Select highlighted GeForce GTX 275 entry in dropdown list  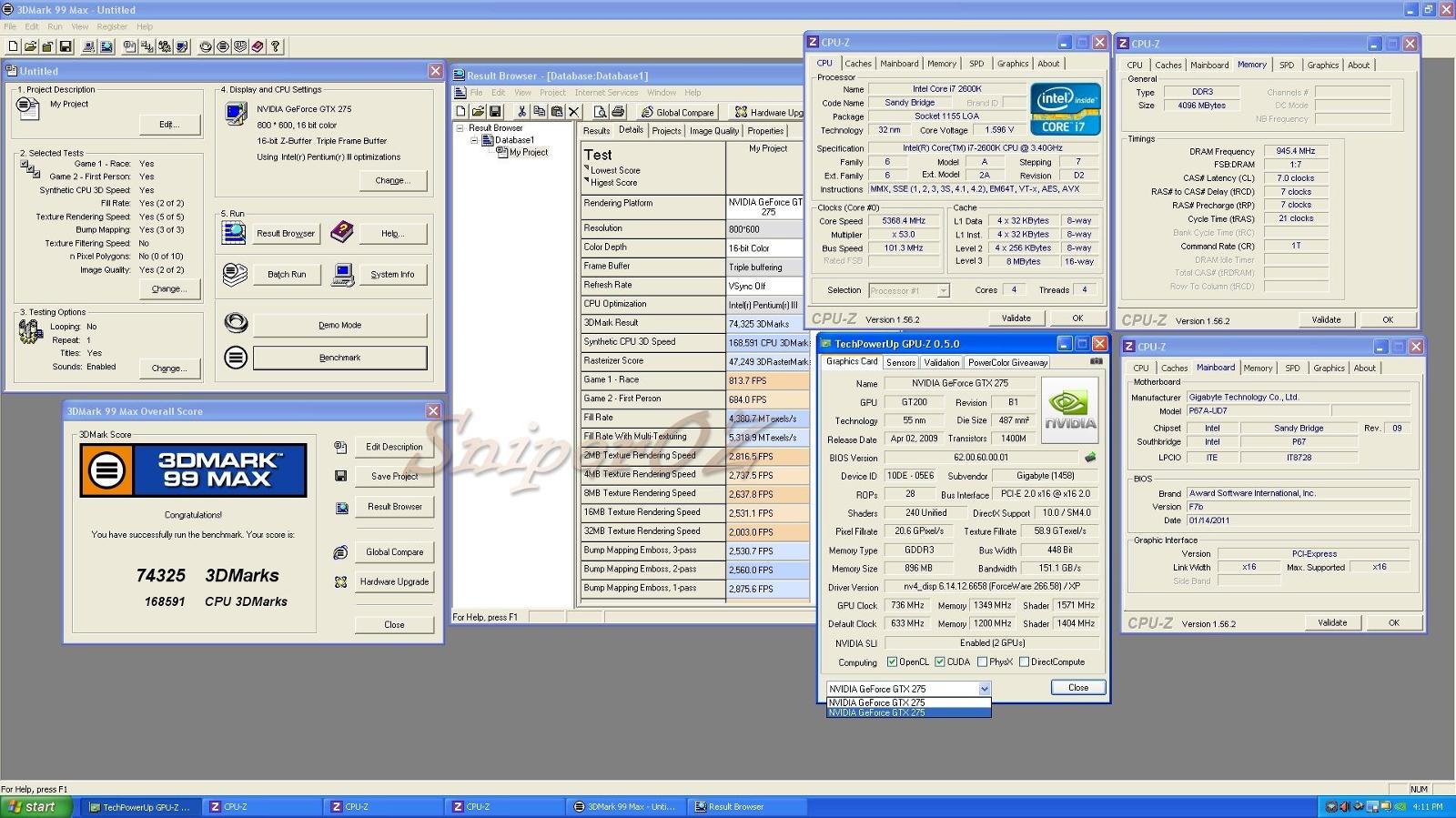tap(908, 712)
